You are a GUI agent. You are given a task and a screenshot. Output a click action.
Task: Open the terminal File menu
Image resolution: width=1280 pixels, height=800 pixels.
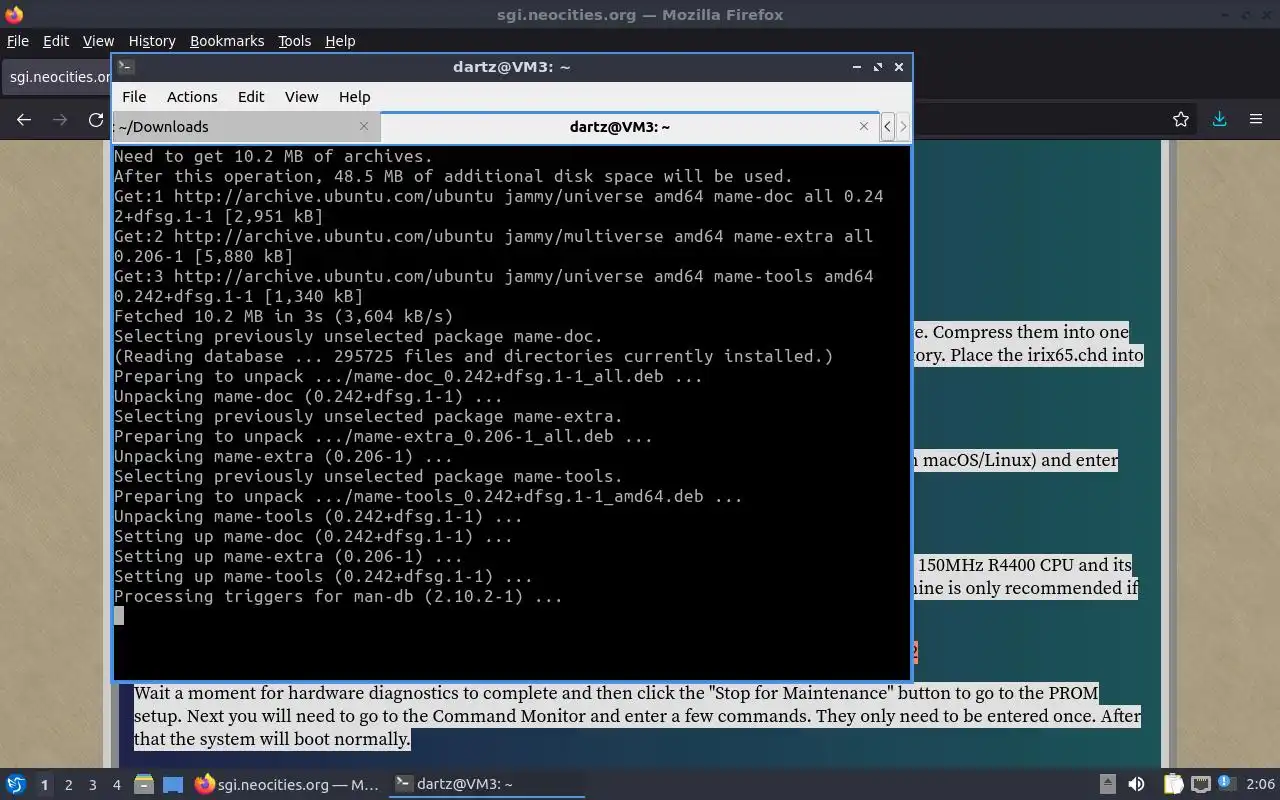click(x=134, y=97)
